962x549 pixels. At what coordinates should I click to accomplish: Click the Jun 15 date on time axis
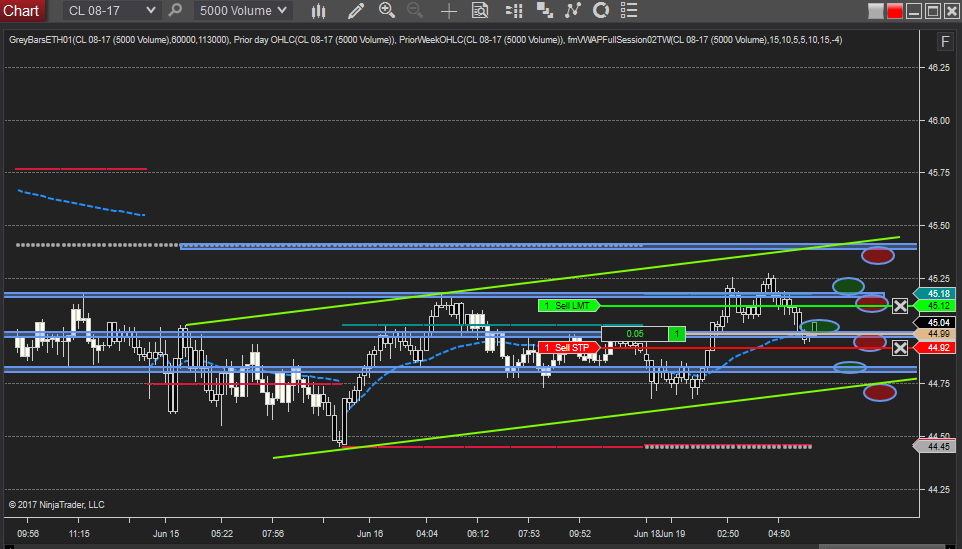click(x=166, y=534)
